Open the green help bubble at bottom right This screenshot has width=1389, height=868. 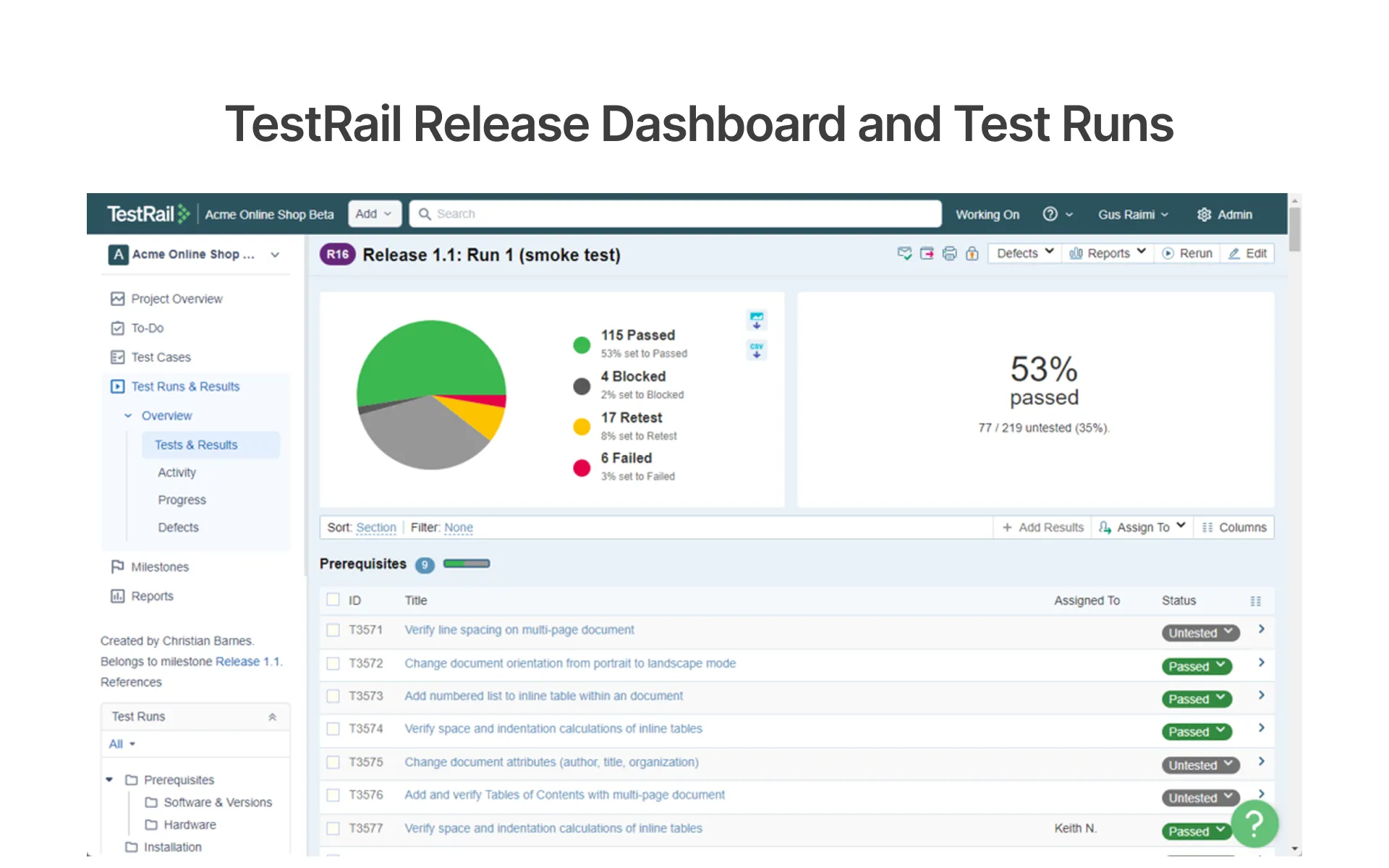point(1254,824)
